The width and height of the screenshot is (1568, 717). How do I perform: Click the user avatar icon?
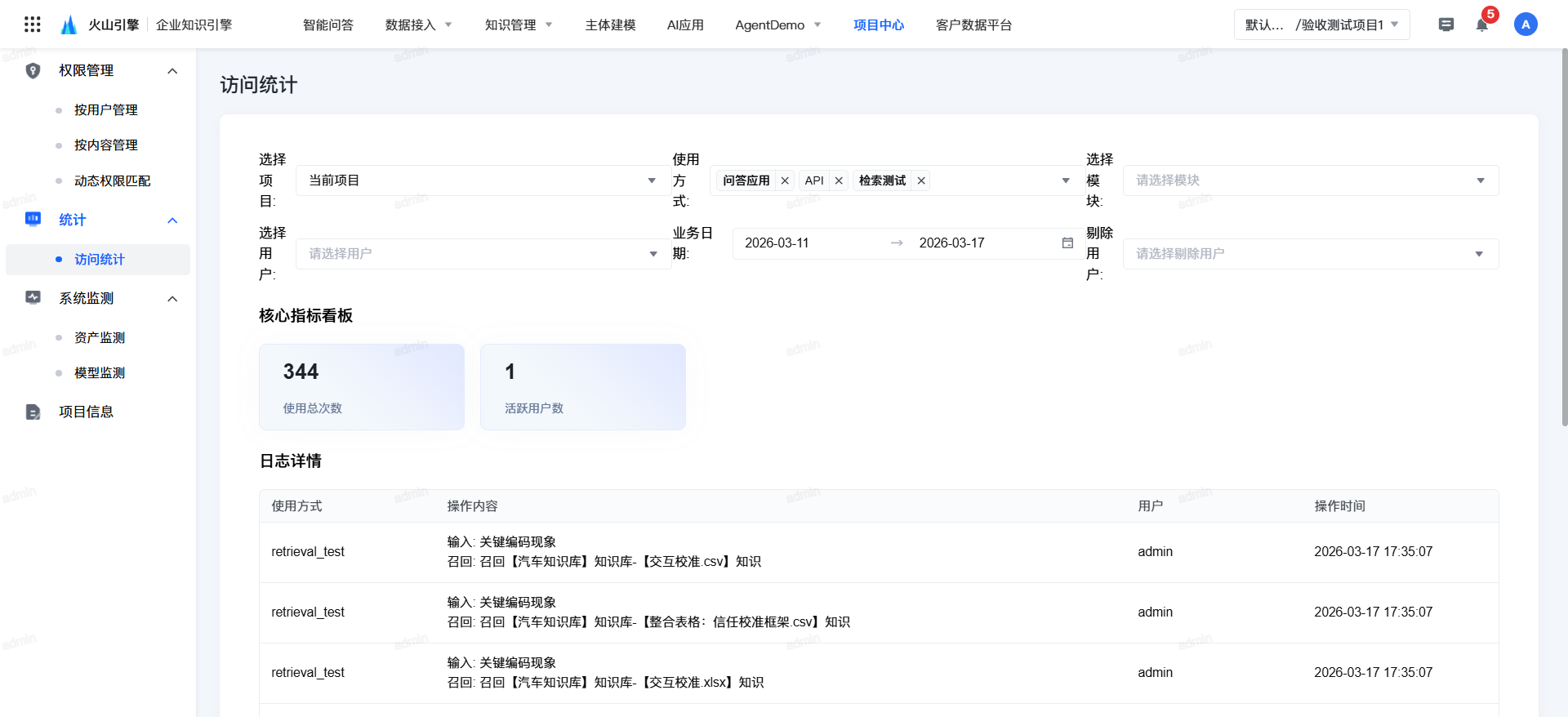pos(1525,24)
